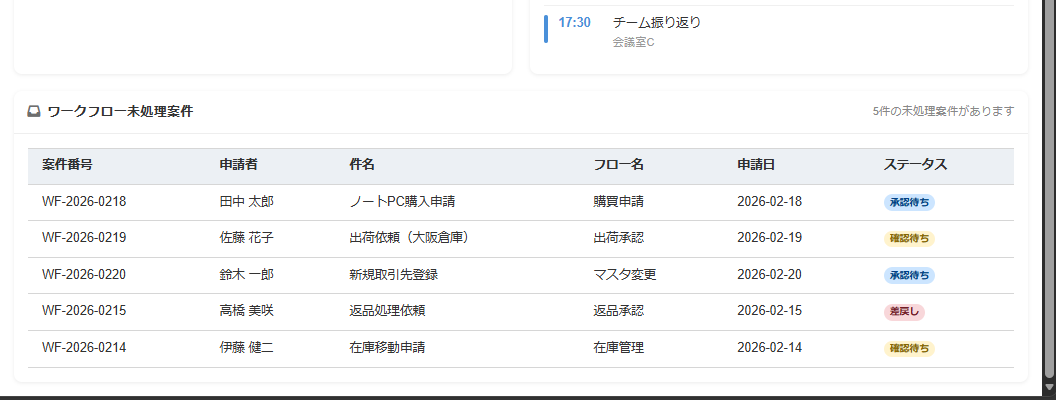The height and width of the screenshot is (400, 1056).
Task: Click the ステータス column header
Action: (x=915, y=165)
